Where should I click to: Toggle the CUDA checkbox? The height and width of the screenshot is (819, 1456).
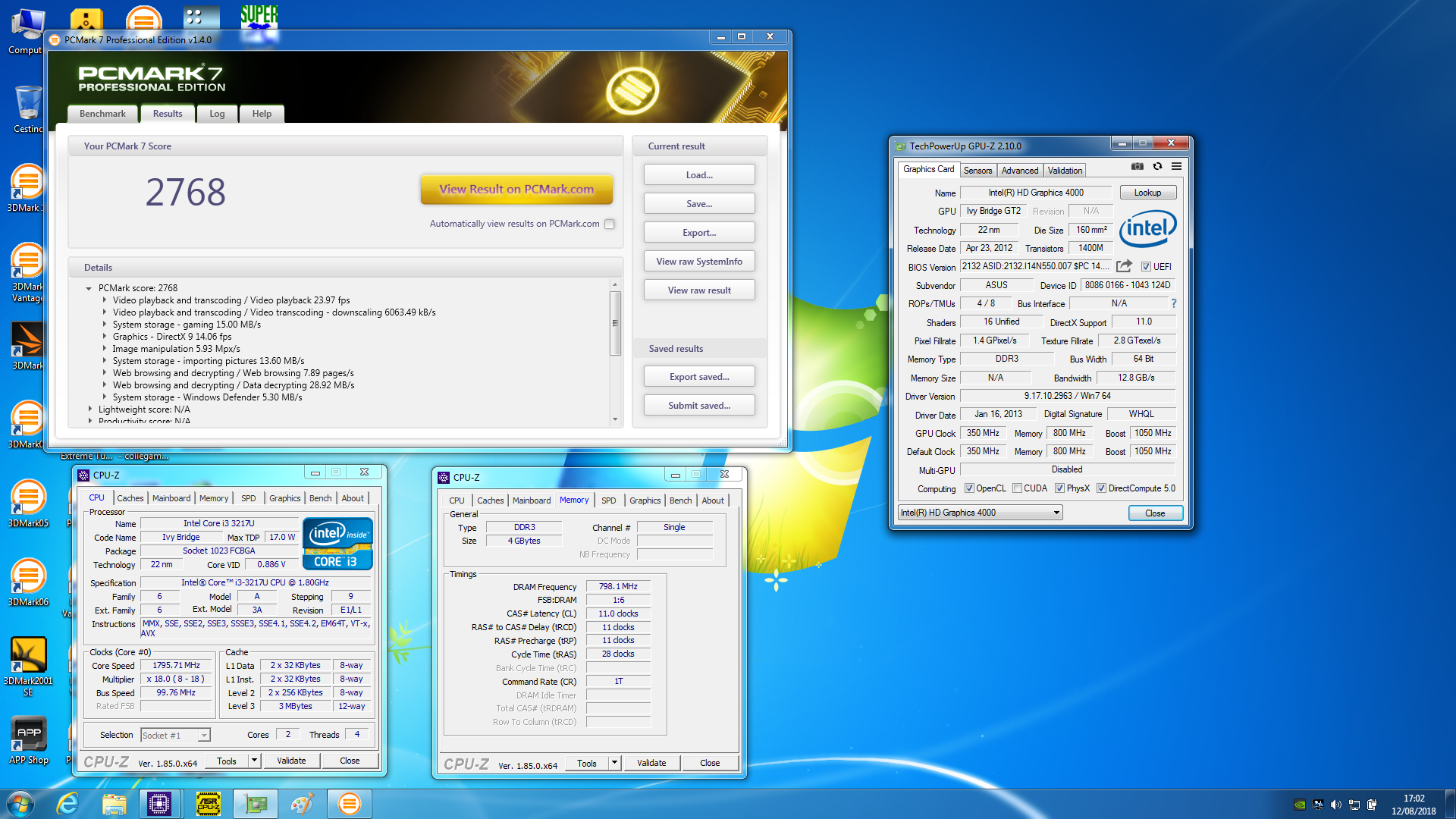tap(1018, 488)
